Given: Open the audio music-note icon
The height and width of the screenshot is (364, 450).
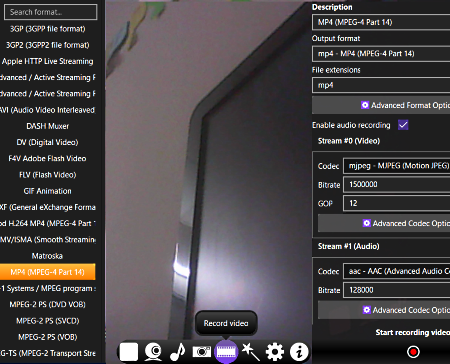Looking at the screenshot, I should 178,352.
